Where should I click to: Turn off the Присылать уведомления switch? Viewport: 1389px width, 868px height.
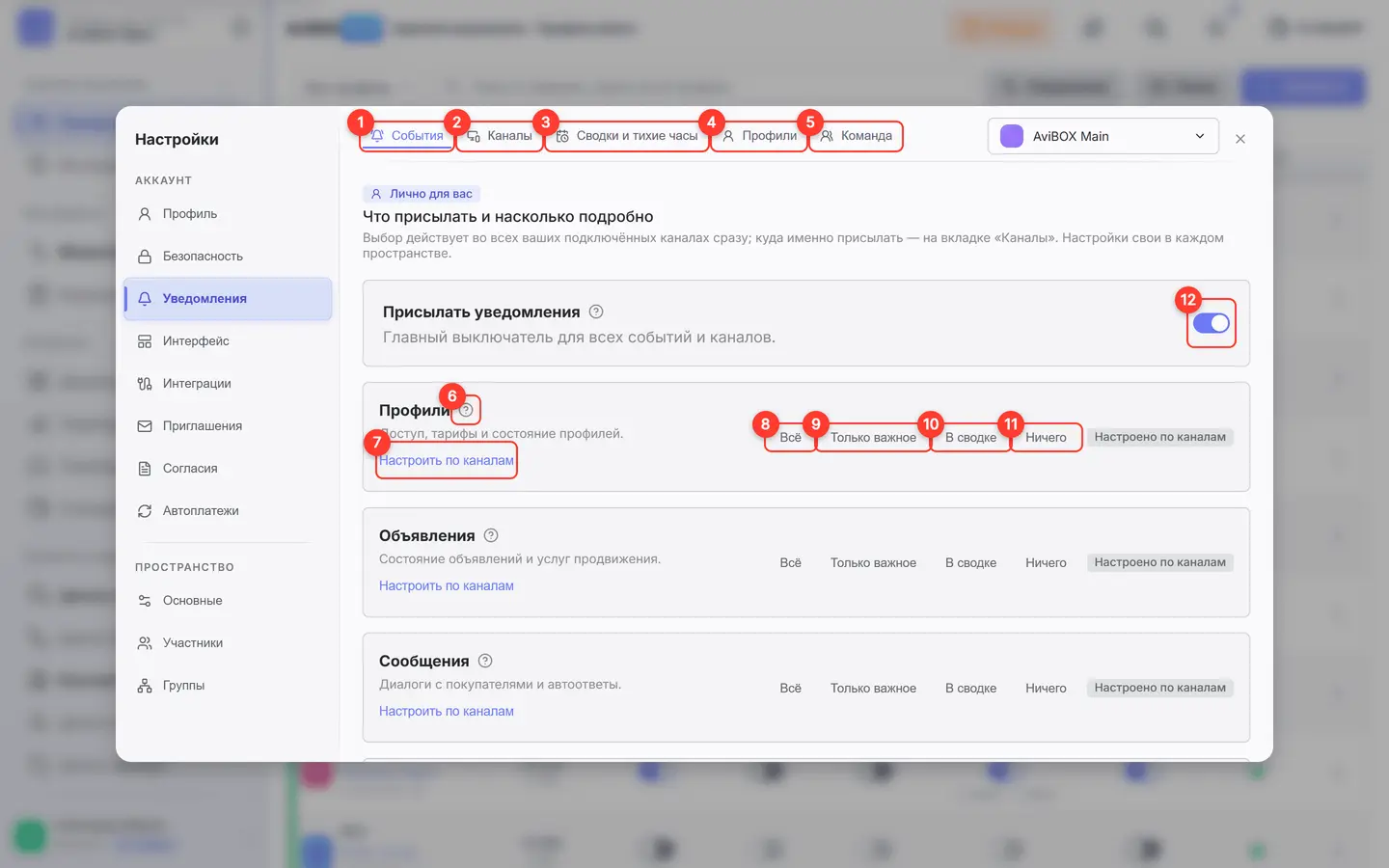[1212, 323]
